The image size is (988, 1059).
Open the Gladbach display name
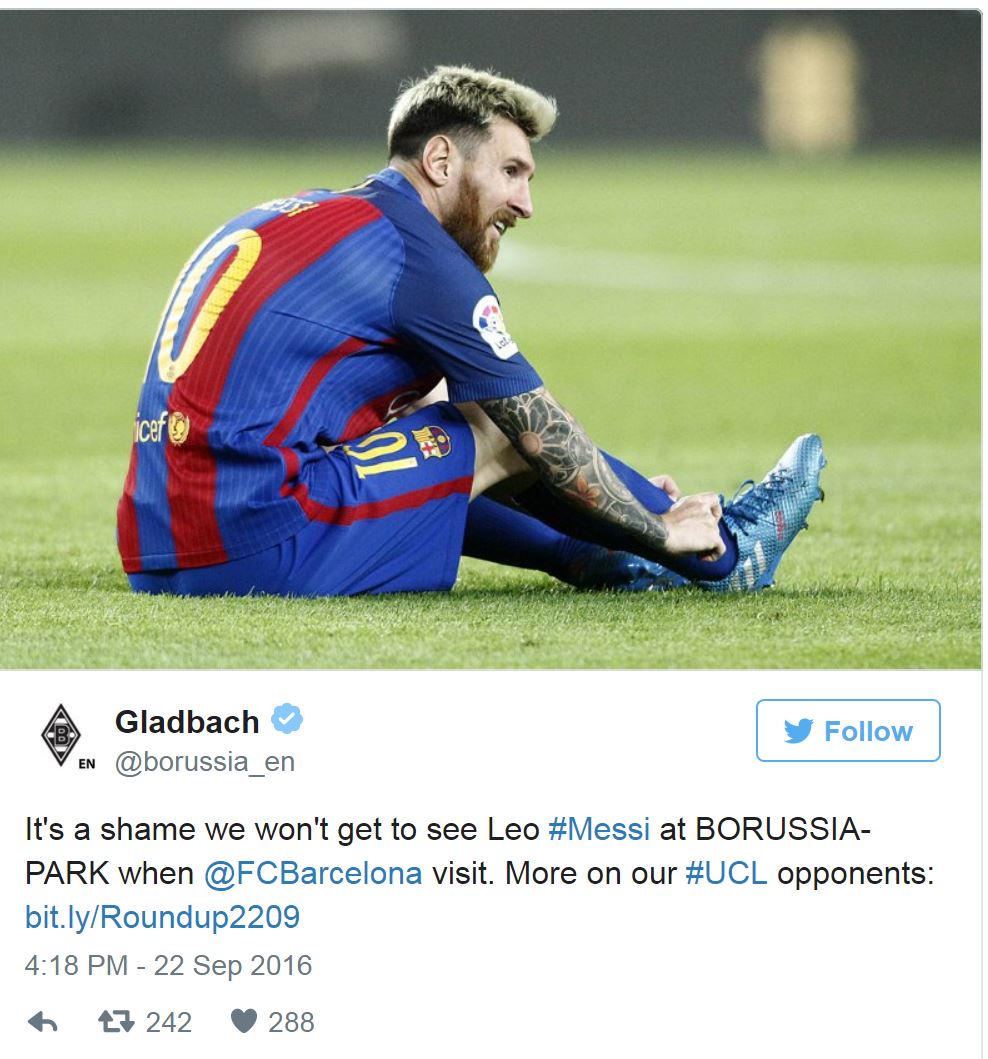[x=187, y=721]
